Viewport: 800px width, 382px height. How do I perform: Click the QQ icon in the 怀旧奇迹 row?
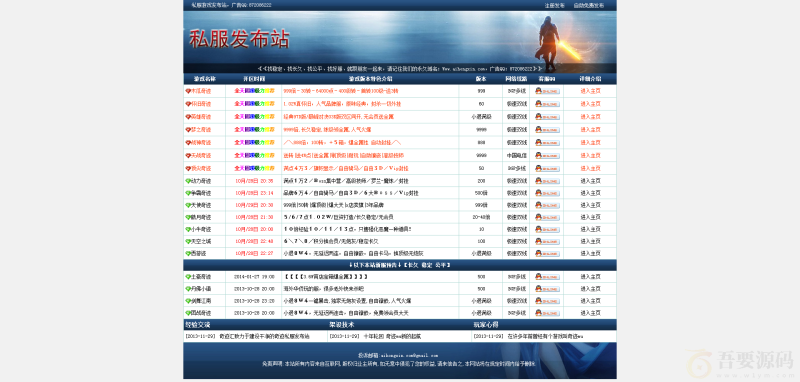[x=547, y=104]
